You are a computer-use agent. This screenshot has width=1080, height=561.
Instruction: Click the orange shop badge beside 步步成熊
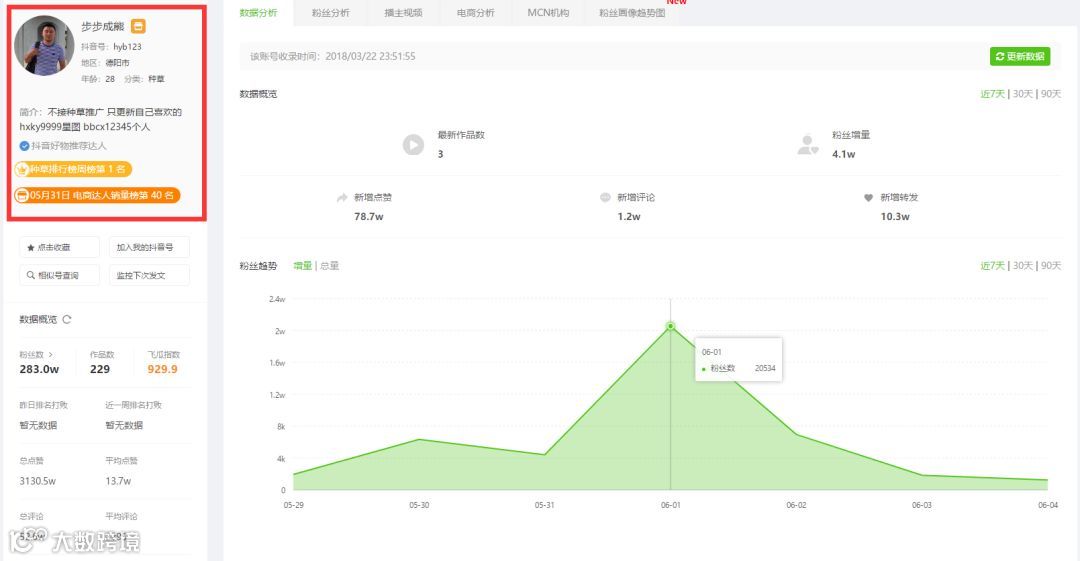[x=138, y=27]
